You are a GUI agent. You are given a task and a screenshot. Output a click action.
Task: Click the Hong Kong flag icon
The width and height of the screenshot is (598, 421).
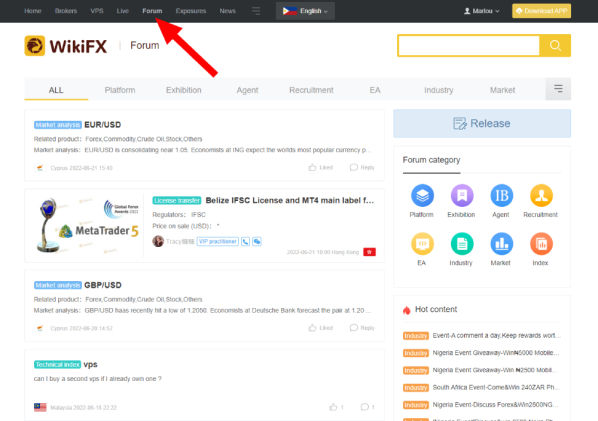click(x=369, y=252)
